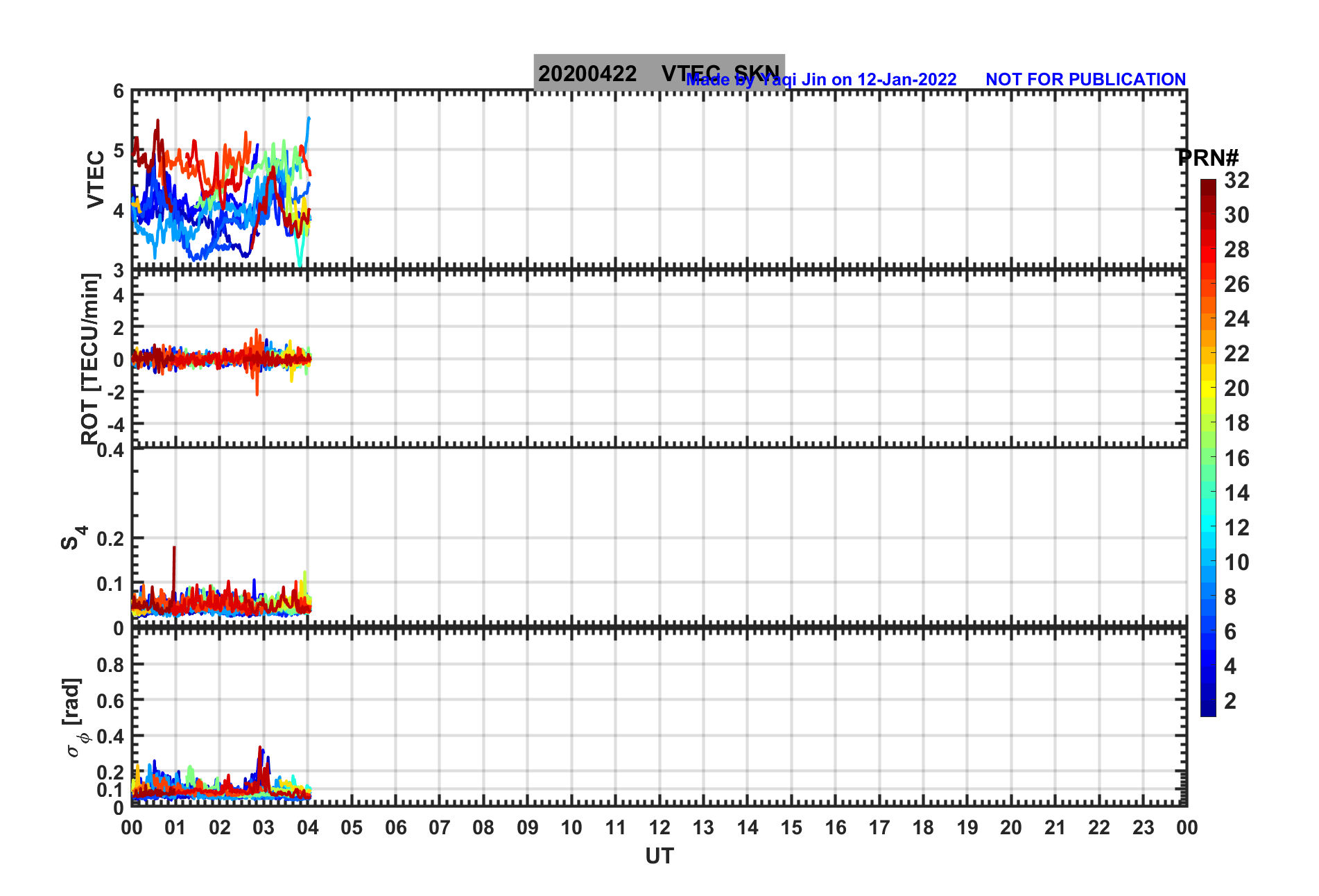The width and height of the screenshot is (1319, 896).
Task: Click the "21" tick on the UT axis
Action: pyautogui.click(x=1055, y=827)
